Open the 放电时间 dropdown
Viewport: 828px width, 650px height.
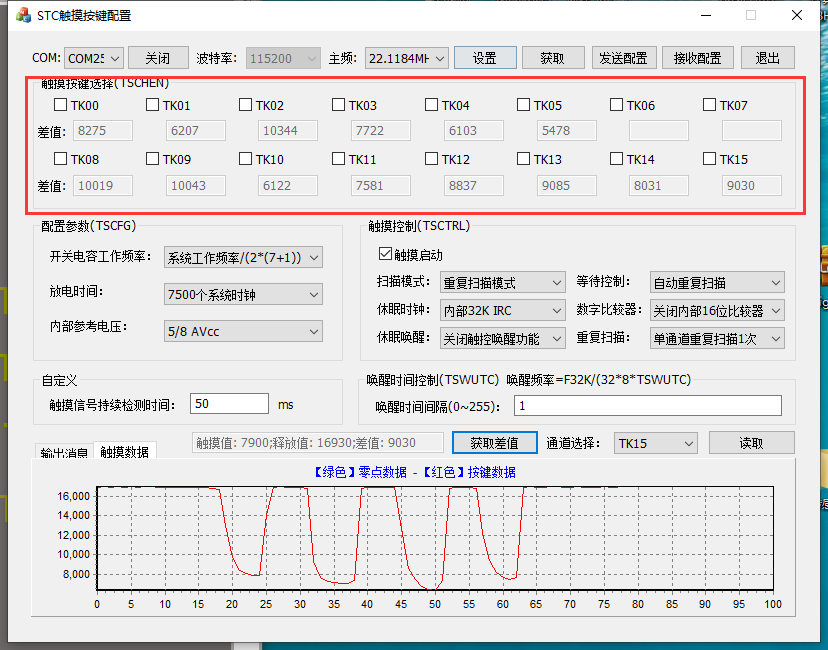pyautogui.click(x=243, y=294)
